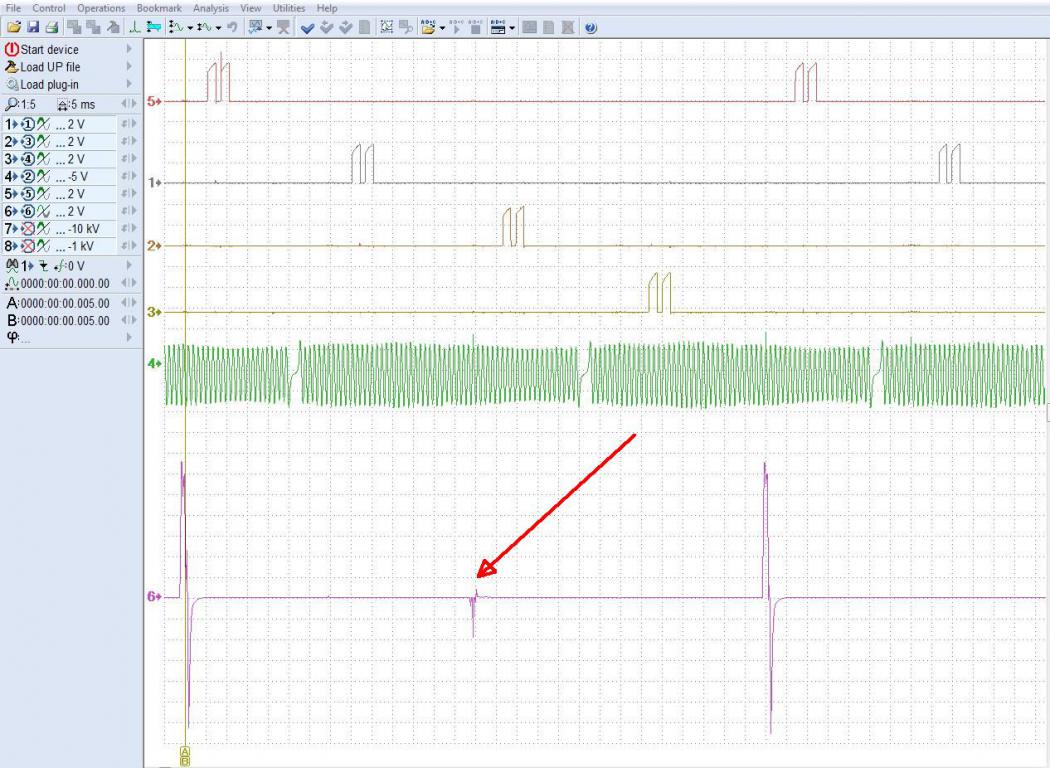Open the Control menu
The width and height of the screenshot is (1050, 768).
click(49, 8)
